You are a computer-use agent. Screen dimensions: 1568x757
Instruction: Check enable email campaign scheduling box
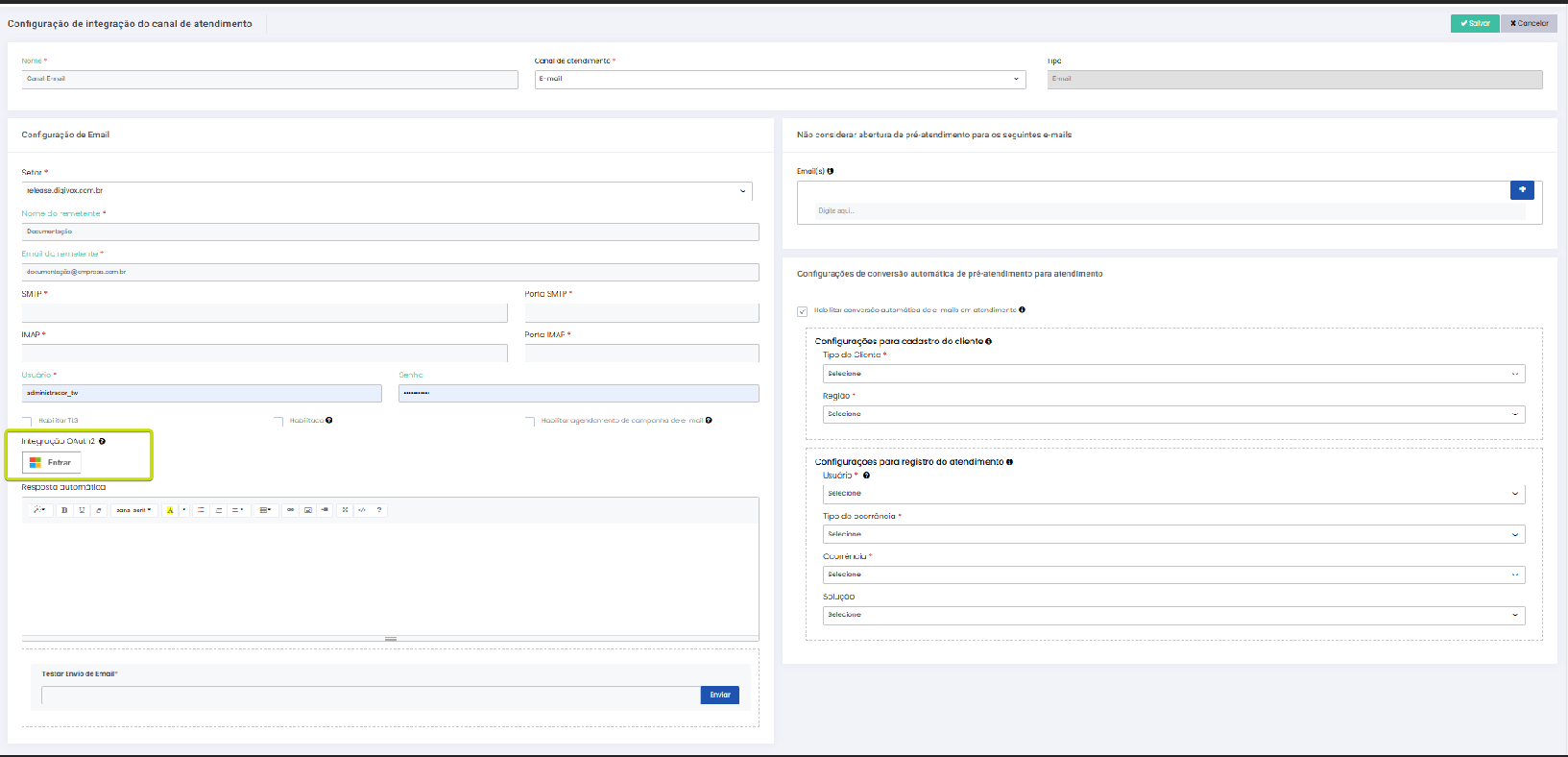(x=530, y=422)
